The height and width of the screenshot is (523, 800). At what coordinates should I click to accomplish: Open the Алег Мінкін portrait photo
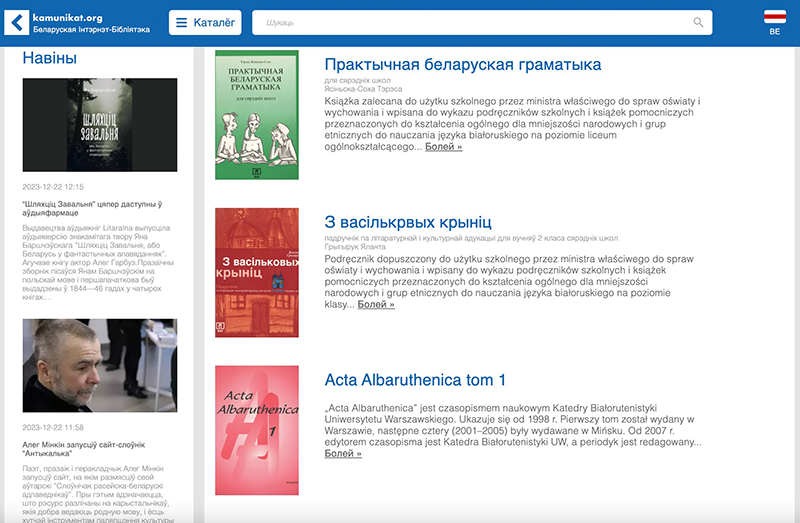99,365
